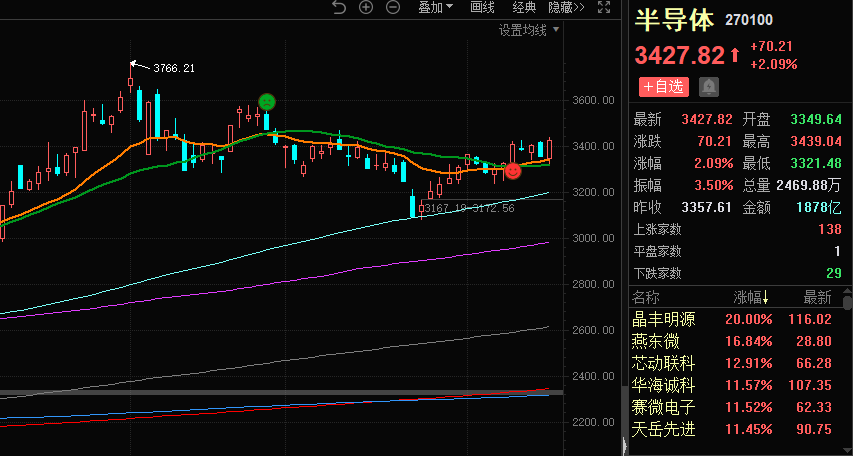
Task: Select stock 华海诚科 in the list
Action: tap(664, 386)
